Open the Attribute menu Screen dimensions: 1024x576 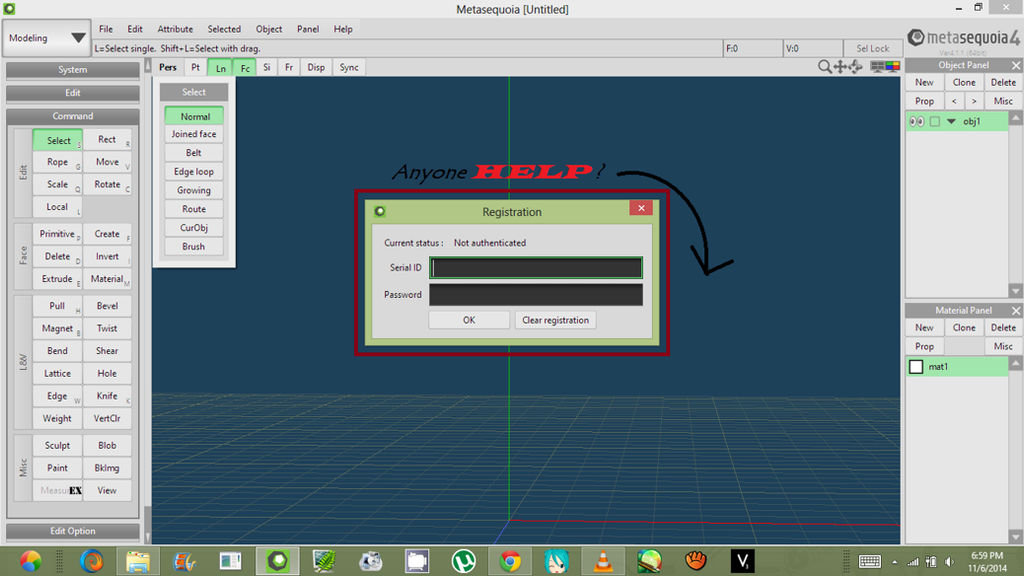coord(175,29)
